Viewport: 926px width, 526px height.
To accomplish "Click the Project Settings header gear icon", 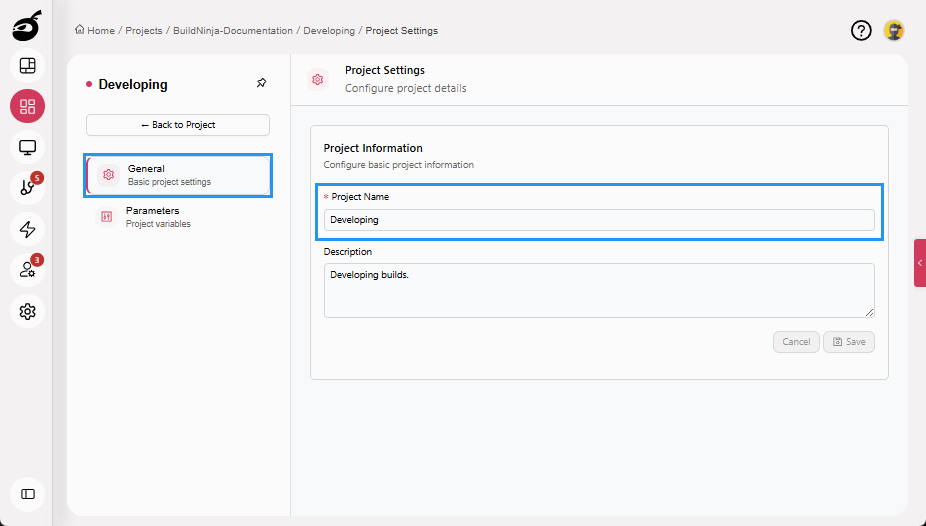I will pyautogui.click(x=318, y=79).
